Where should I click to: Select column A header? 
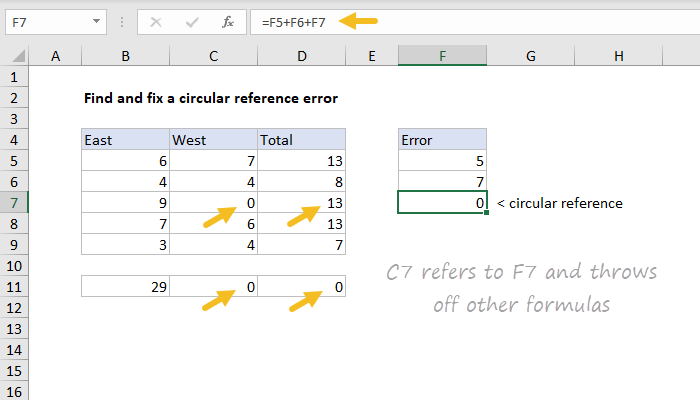coord(55,56)
